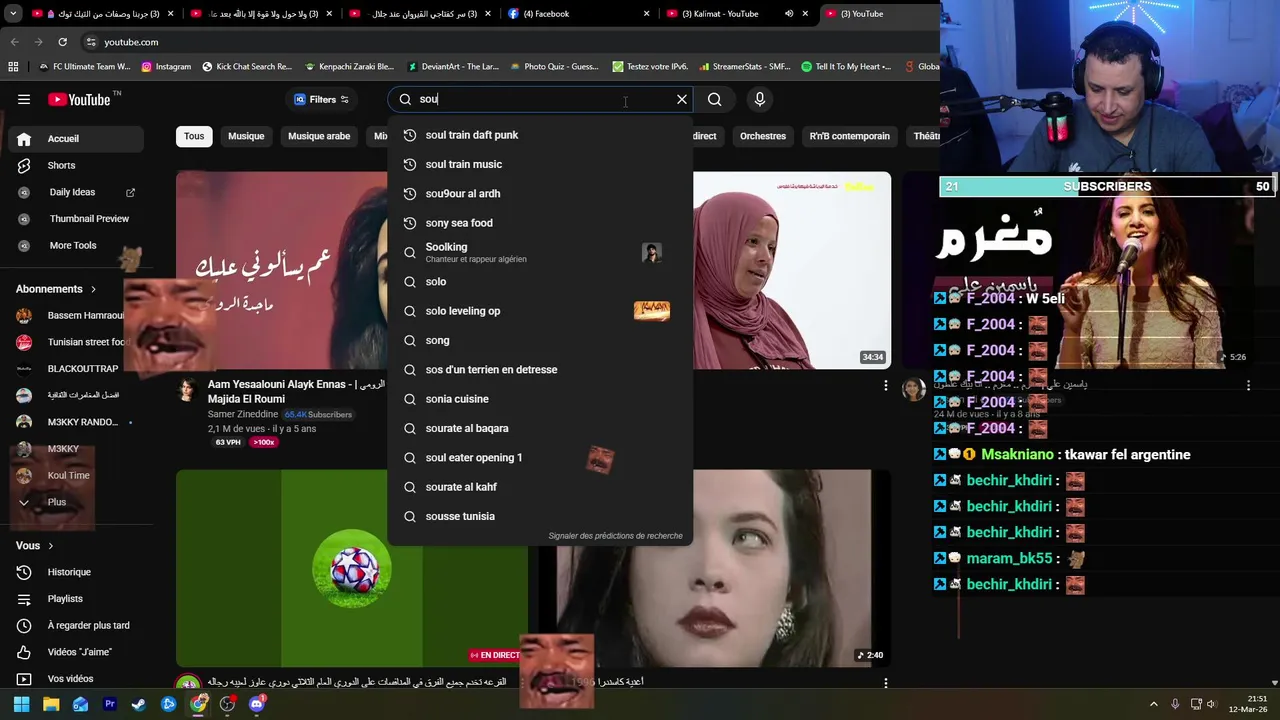Choose suggestion 'soul train daft punk'
Image resolution: width=1280 pixels, height=720 pixels.
click(x=540, y=135)
